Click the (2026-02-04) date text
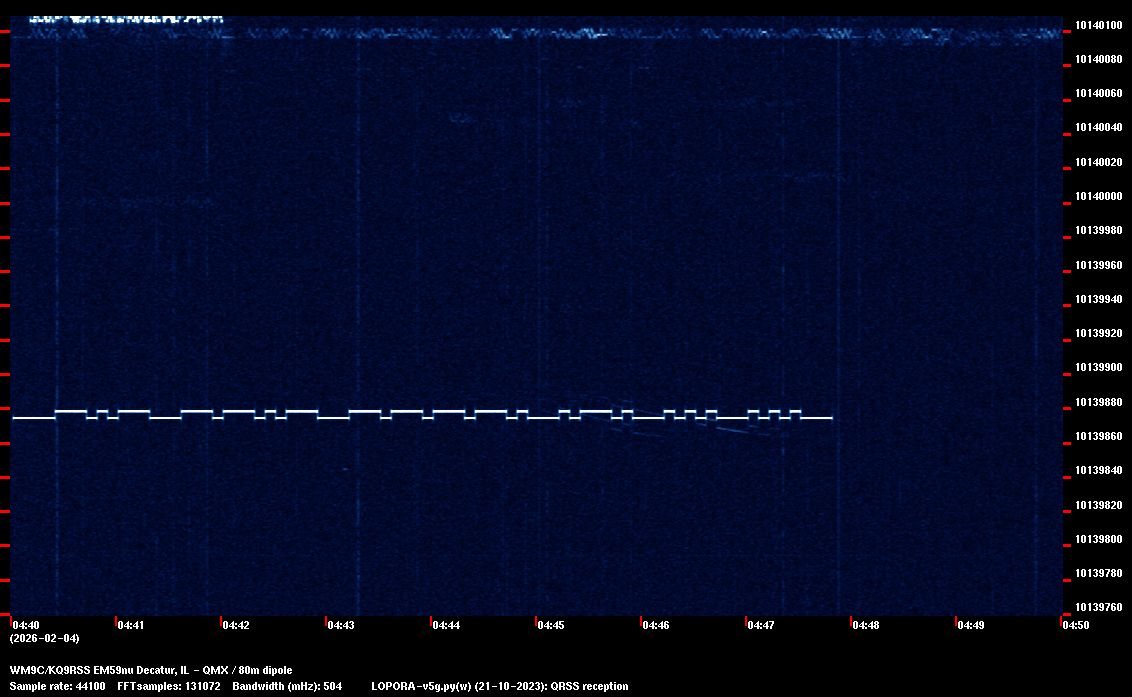 point(44,638)
